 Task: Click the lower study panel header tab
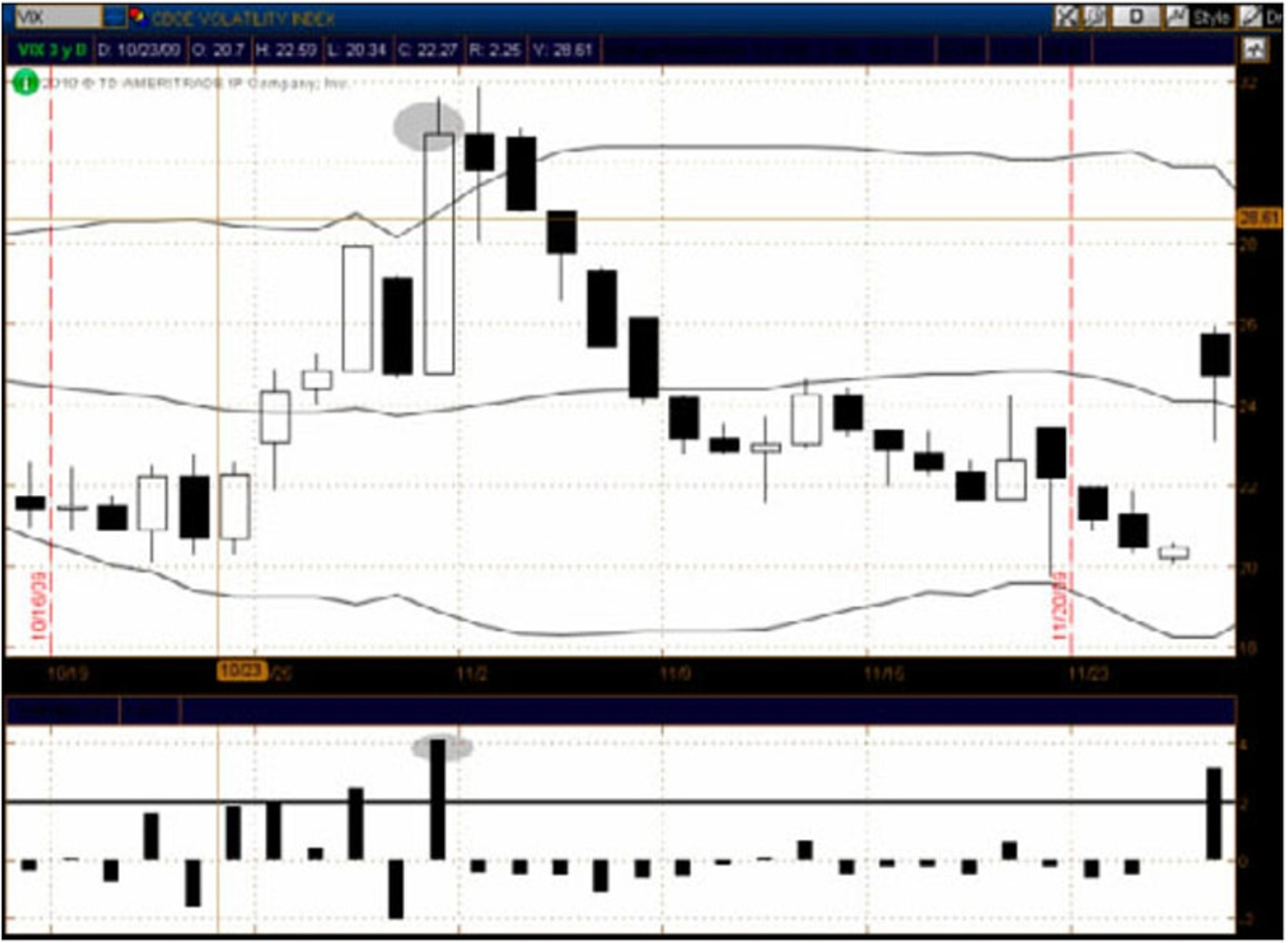pos(62,711)
